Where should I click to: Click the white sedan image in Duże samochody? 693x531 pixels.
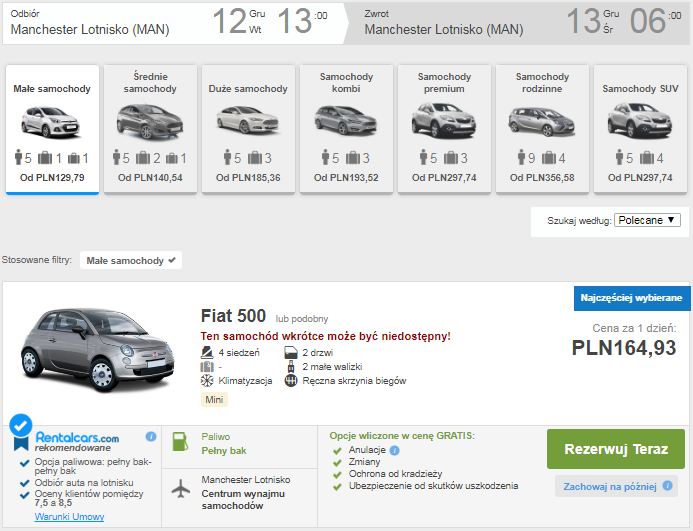point(248,119)
